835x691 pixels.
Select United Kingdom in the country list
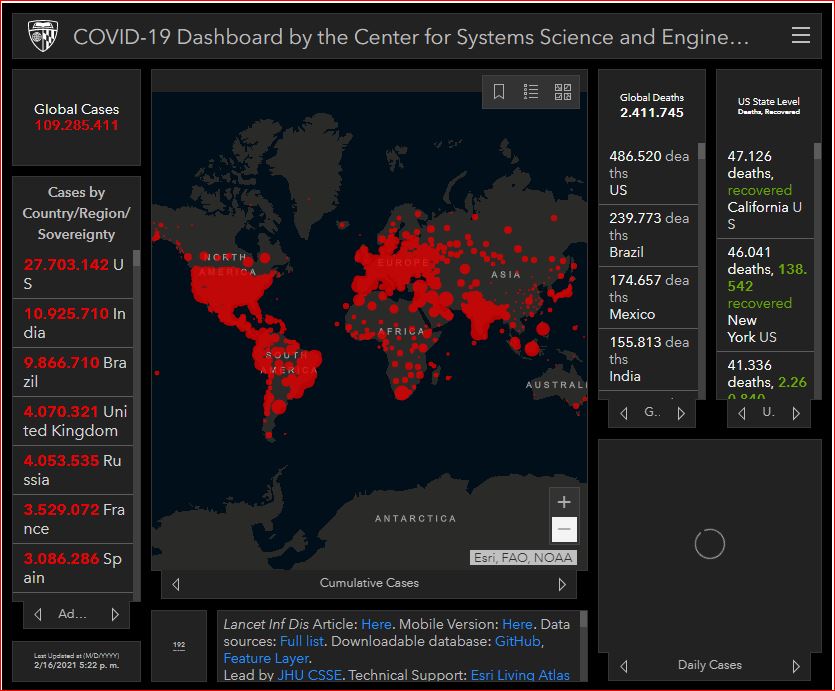(x=75, y=421)
